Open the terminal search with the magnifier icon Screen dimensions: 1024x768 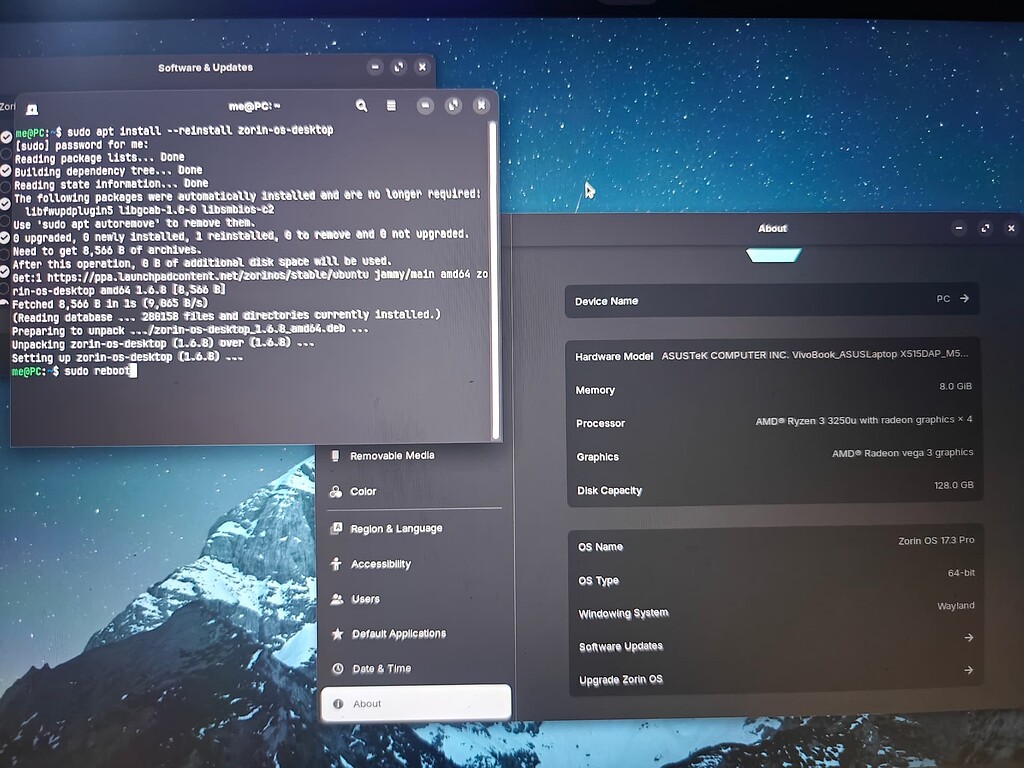(x=362, y=105)
